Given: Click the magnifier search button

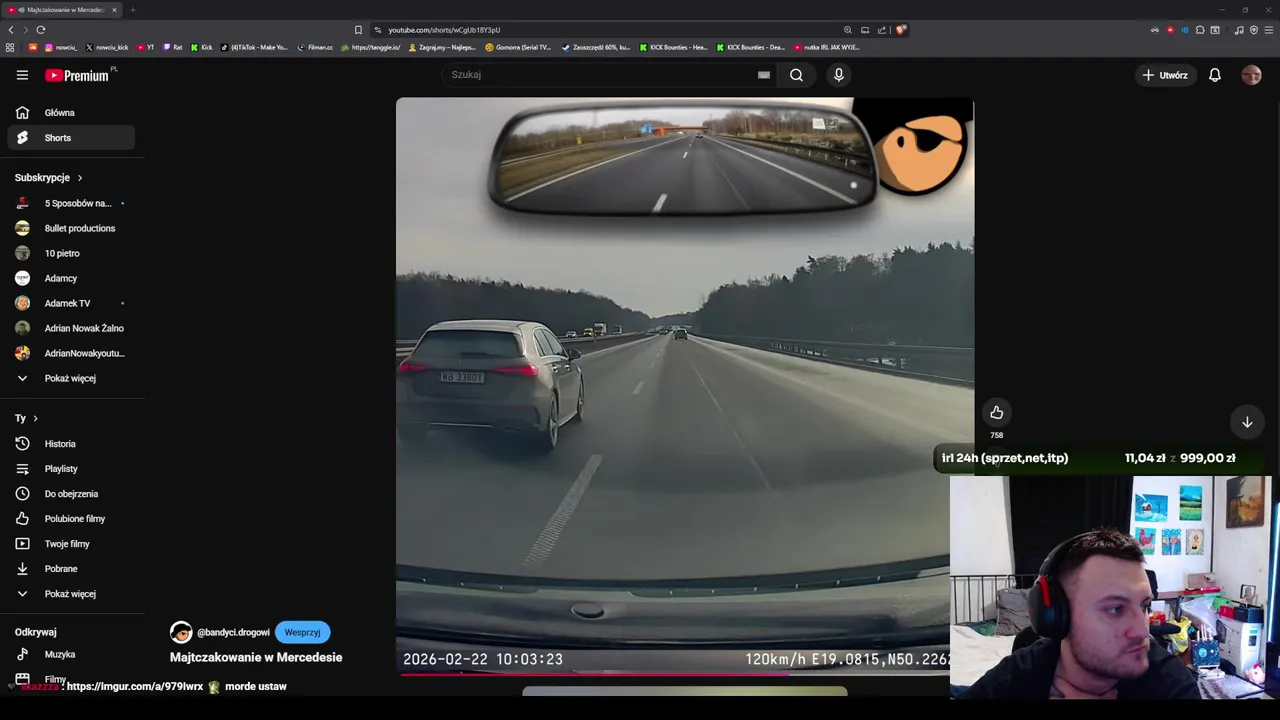Looking at the screenshot, I should pos(796,75).
